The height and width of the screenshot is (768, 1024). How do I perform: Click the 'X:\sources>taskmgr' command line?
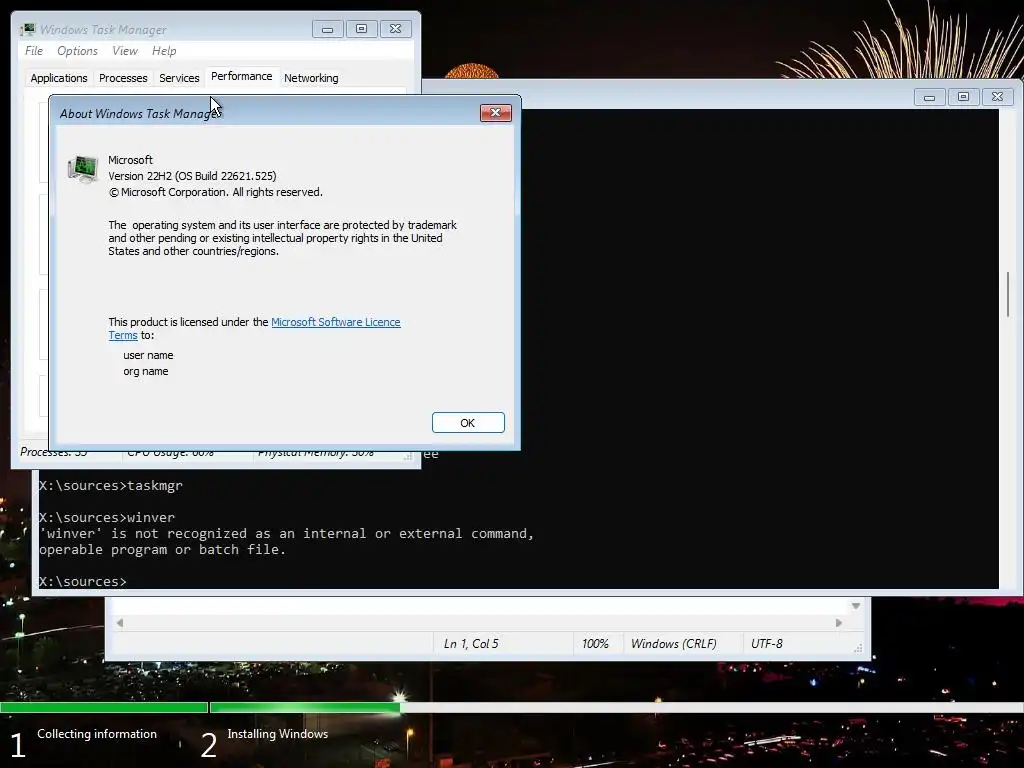click(x=111, y=485)
